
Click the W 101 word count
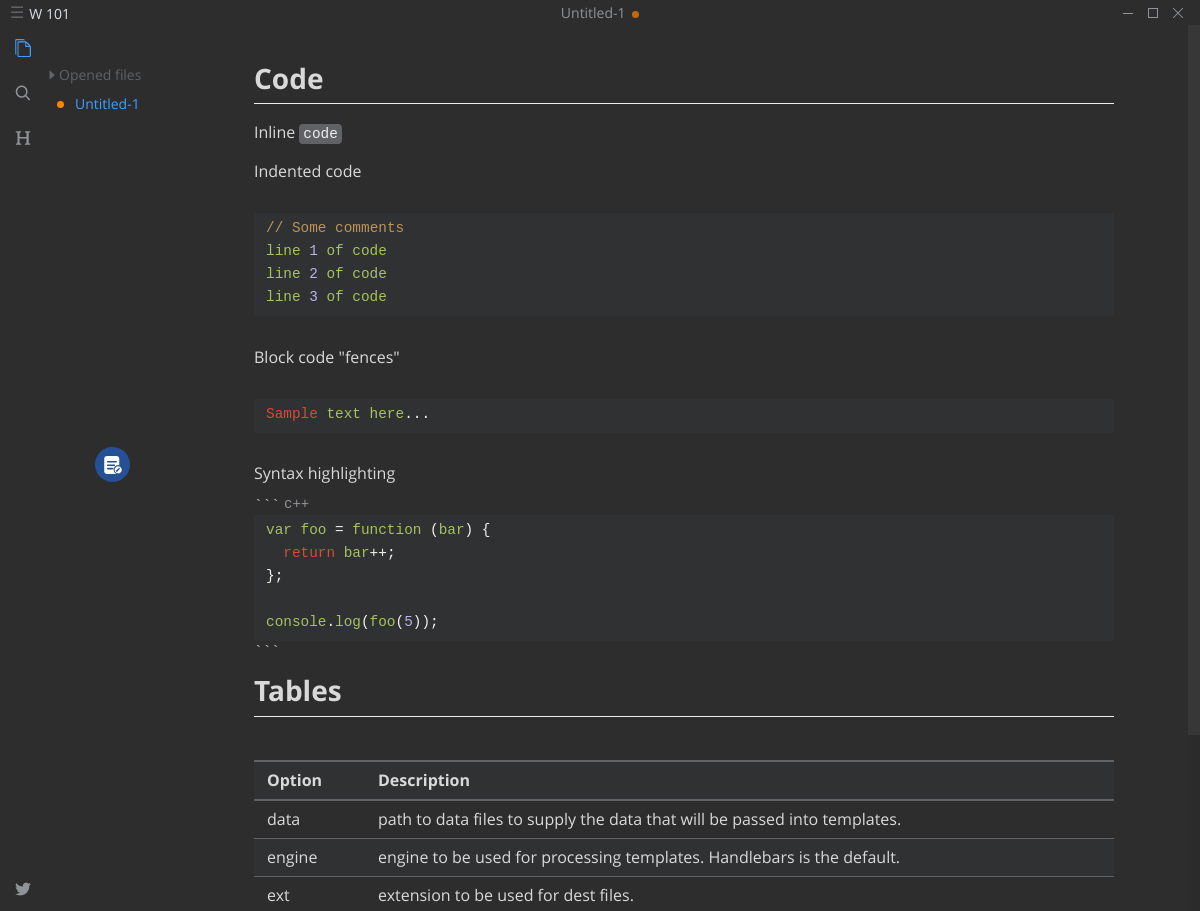click(50, 14)
